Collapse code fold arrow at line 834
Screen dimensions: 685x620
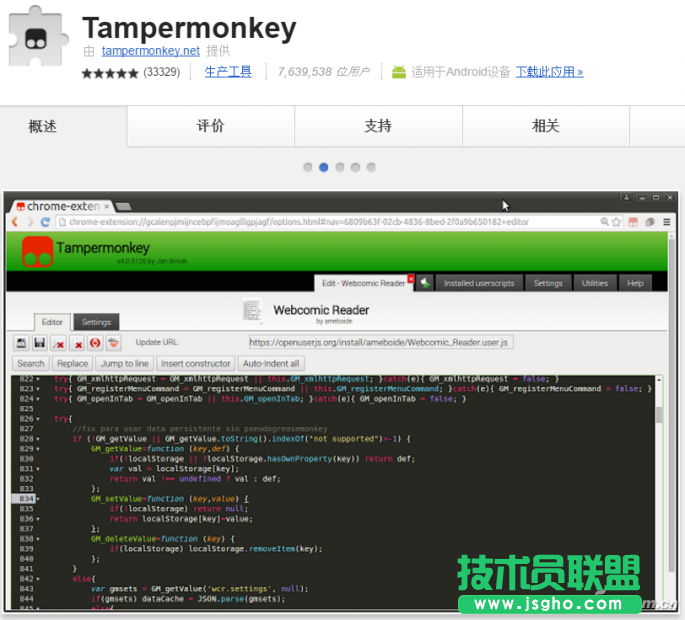coord(39,498)
